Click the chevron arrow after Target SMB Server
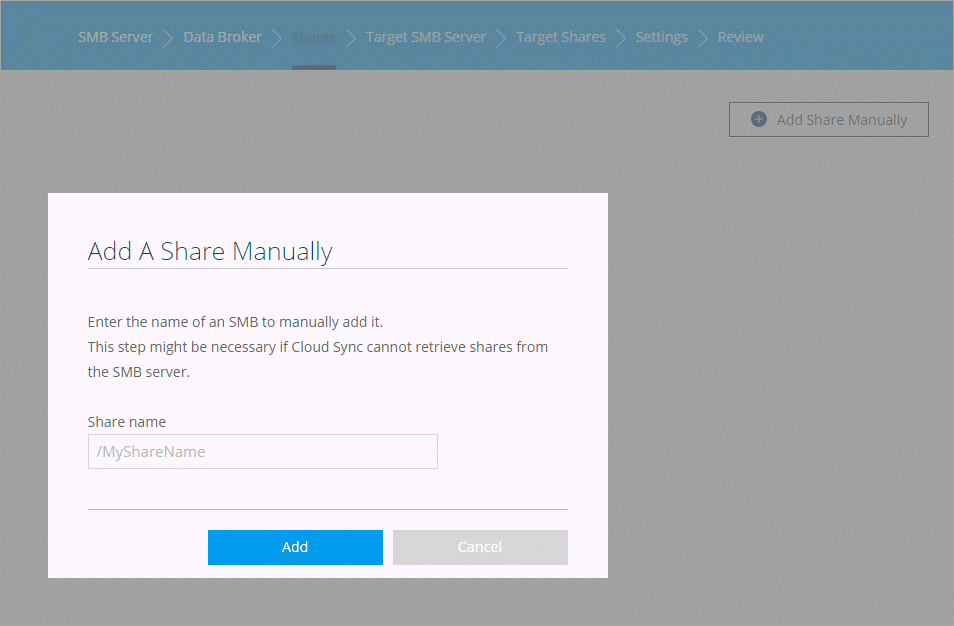The width and height of the screenshot is (954, 626). tap(501, 38)
